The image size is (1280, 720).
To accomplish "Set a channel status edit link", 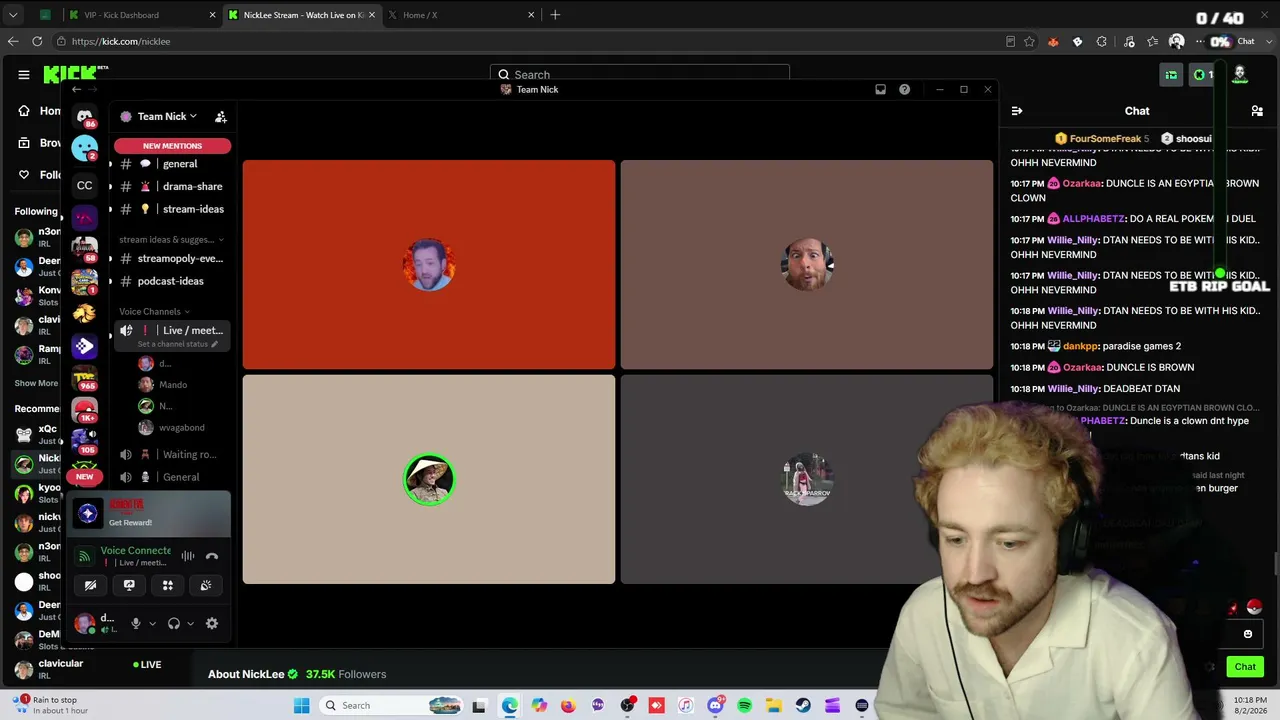I will (x=177, y=344).
